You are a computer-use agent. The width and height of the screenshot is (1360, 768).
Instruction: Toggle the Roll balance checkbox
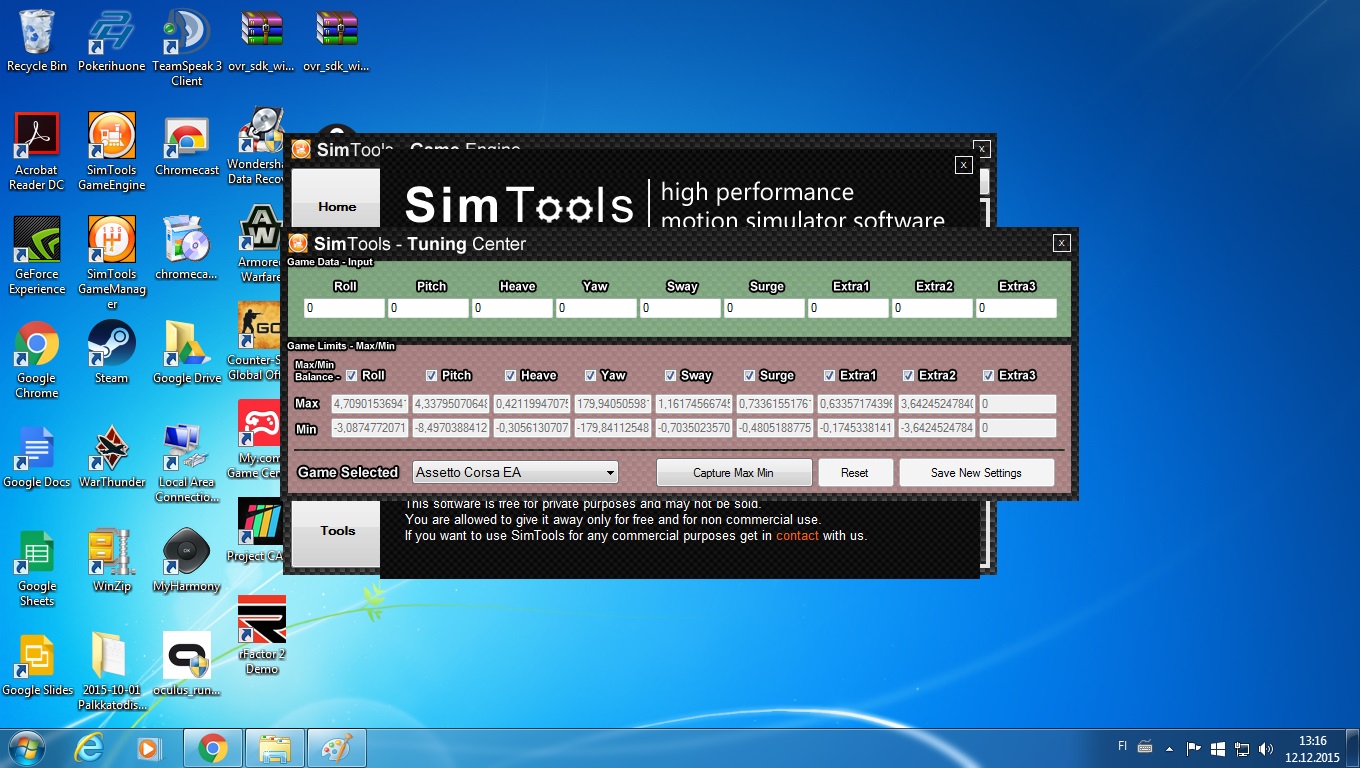(x=351, y=376)
